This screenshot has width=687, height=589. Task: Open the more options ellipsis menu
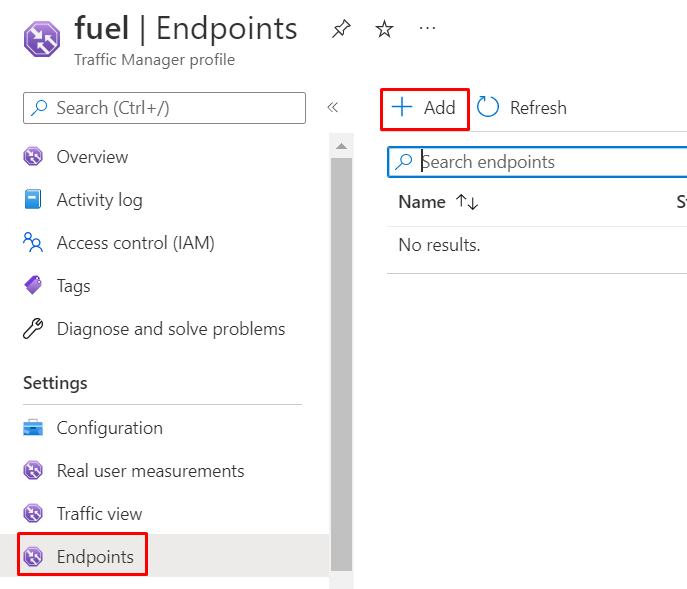click(x=427, y=28)
